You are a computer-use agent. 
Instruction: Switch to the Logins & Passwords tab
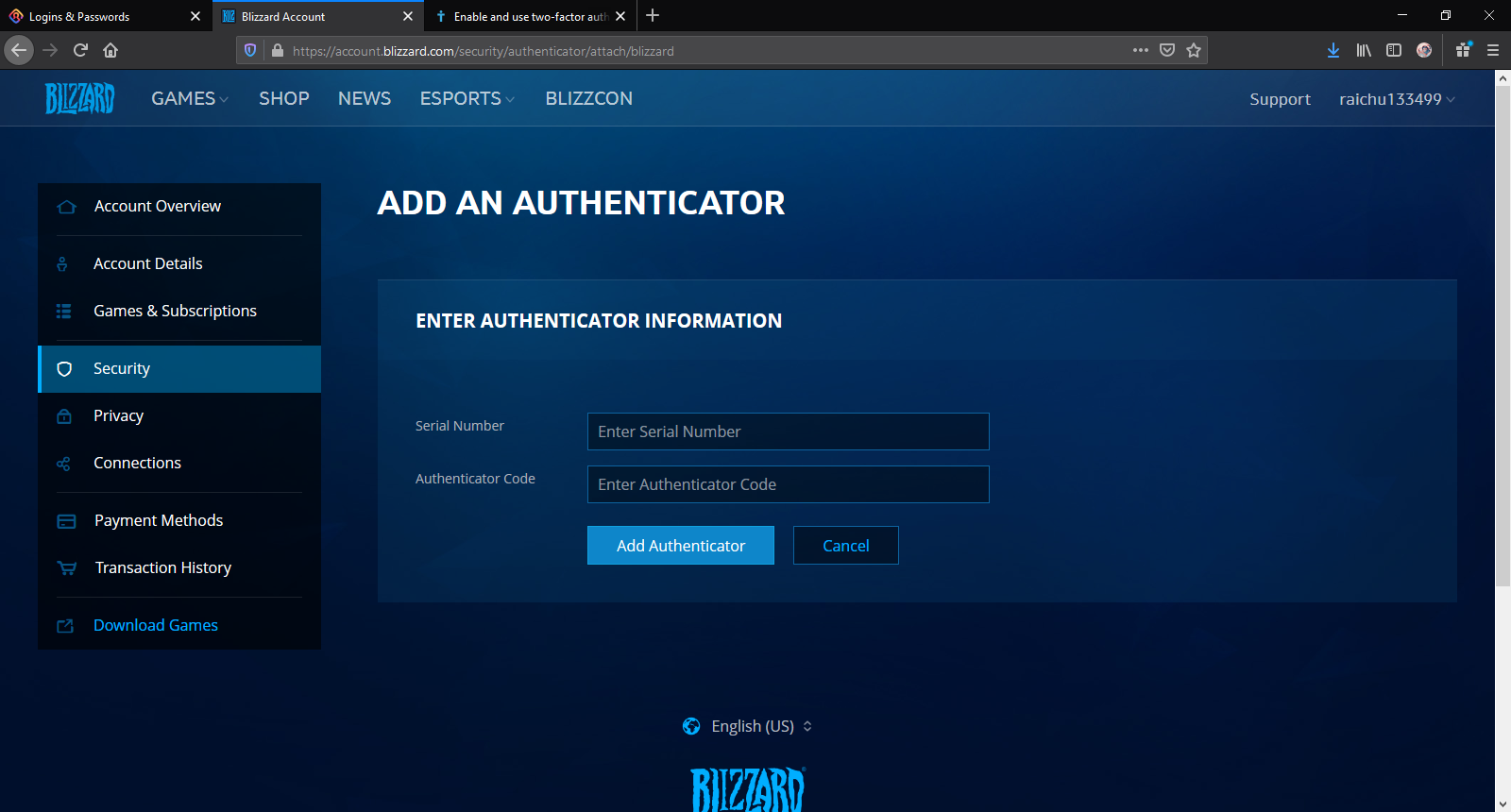click(x=106, y=16)
